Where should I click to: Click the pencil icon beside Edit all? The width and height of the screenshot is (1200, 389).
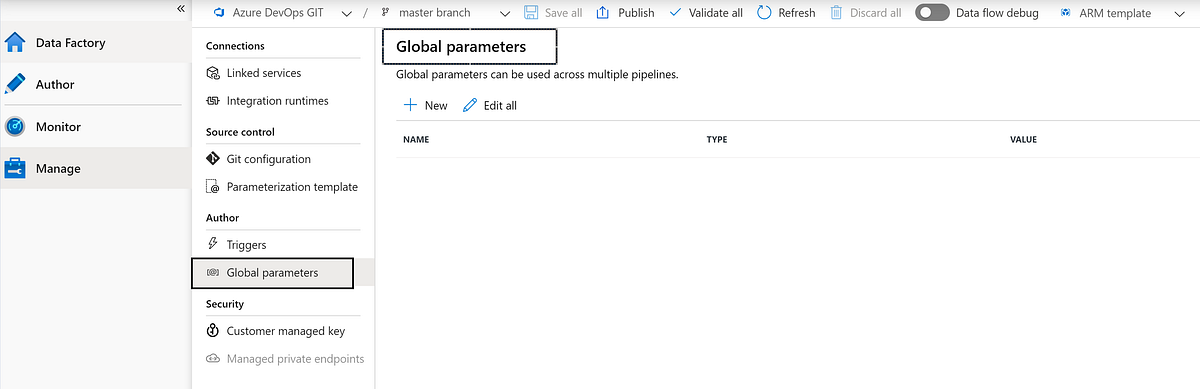[470, 105]
